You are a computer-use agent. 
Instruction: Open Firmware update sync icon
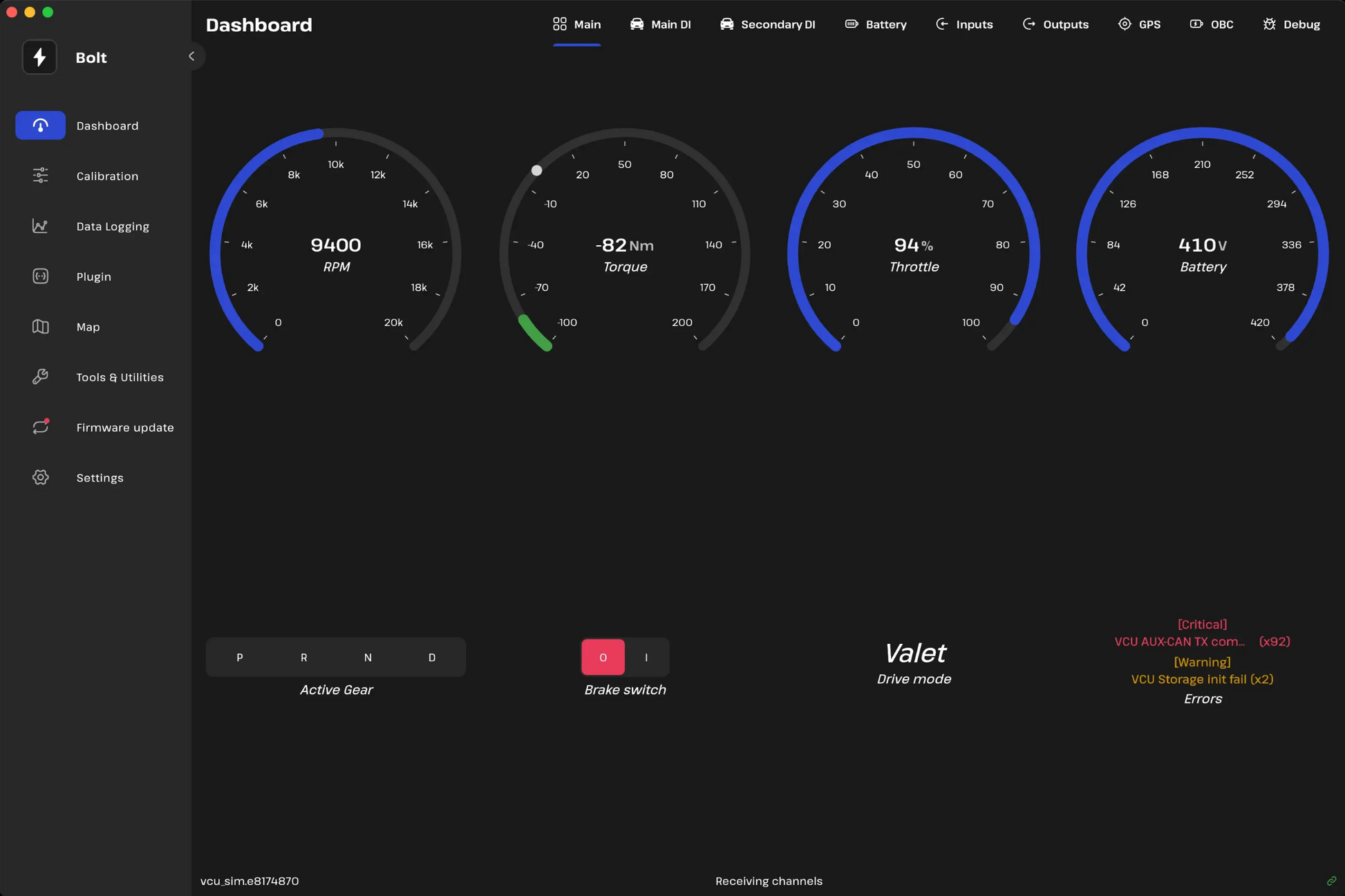40,427
